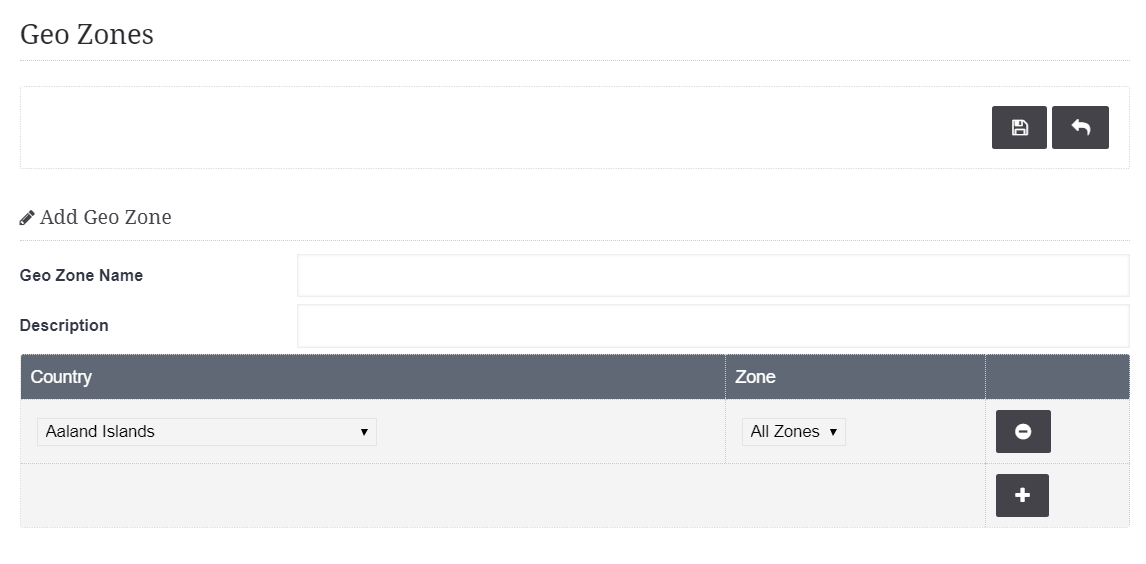Click the empty toolbar panel area
Screen dimensions: 1146x564
coord(504,128)
